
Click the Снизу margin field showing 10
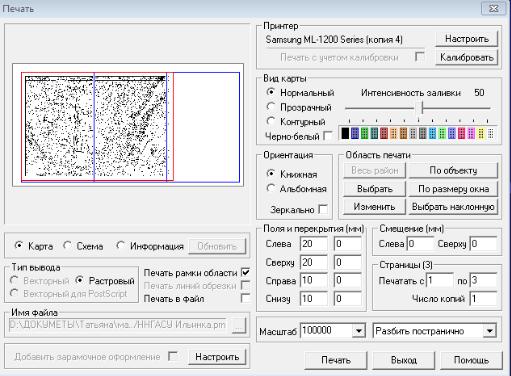pyautogui.click(x=313, y=299)
